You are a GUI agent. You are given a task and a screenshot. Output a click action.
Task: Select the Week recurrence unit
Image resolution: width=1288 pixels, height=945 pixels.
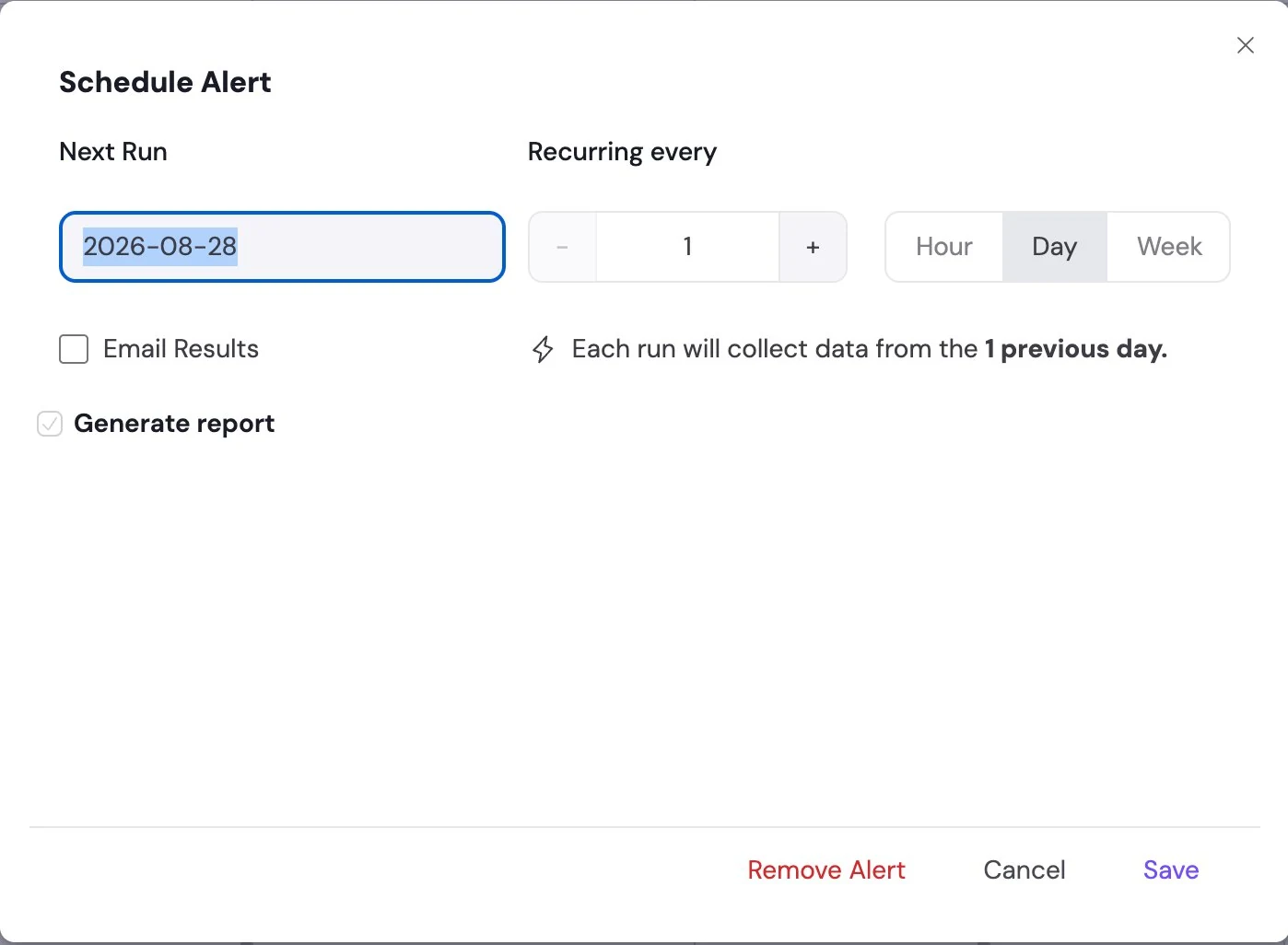tap(1168, 247)
